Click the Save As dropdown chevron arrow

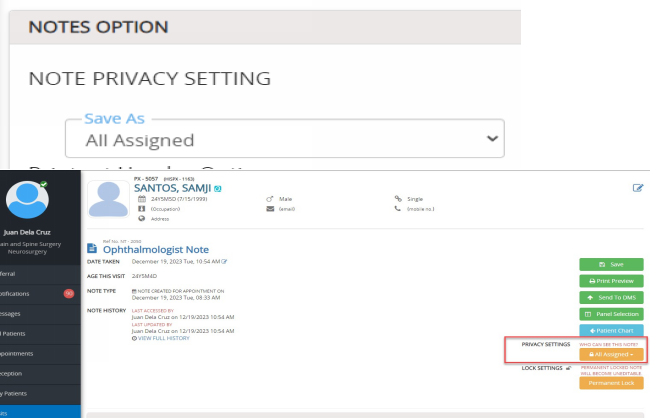489,140
